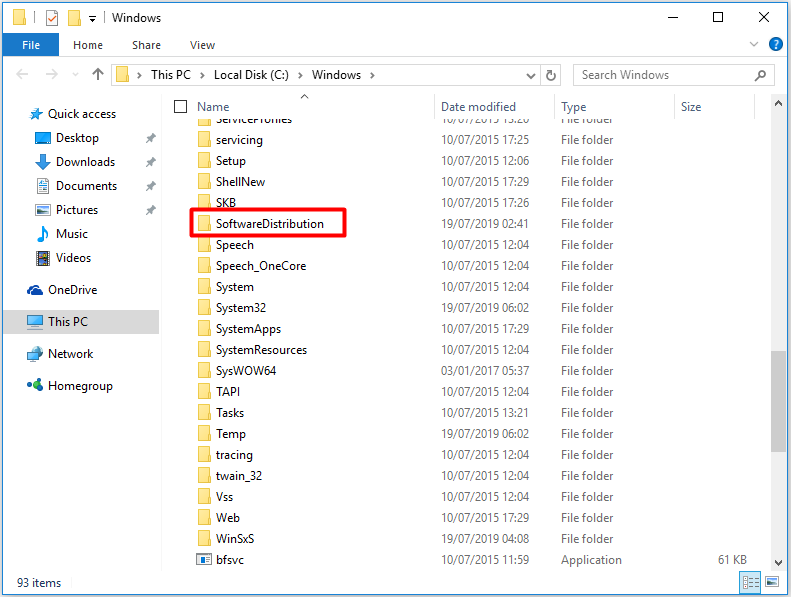Select the SysWOW64 folder icon
791x597 pixels.
204,370
